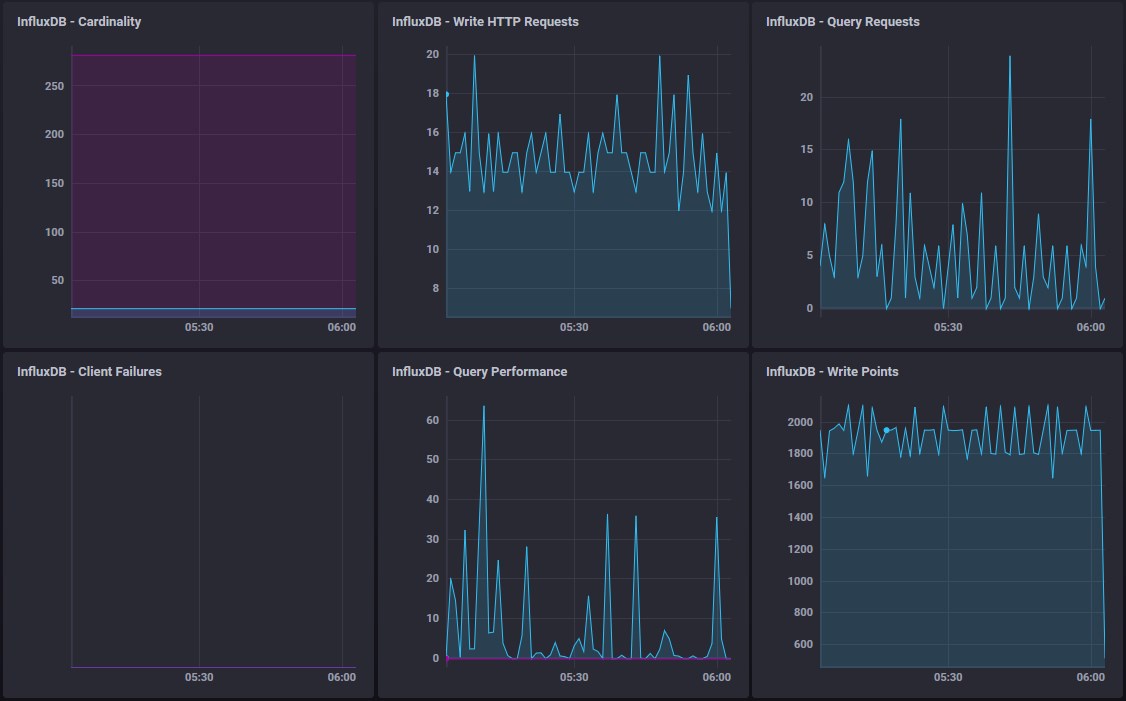The image size is (1126, 701).
Task: Click the InfluxDB - Query Requests panel title
Action: click(x=842, y=22)
